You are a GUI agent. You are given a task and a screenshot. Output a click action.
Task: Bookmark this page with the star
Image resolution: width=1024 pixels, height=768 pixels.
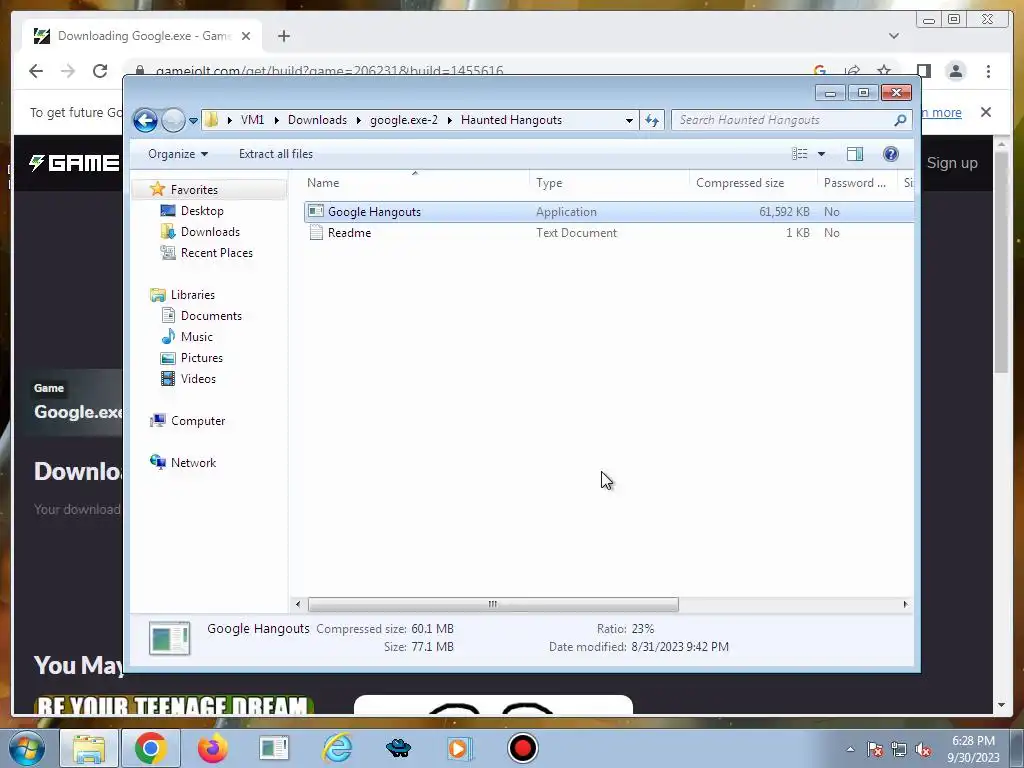click(884, 71)
